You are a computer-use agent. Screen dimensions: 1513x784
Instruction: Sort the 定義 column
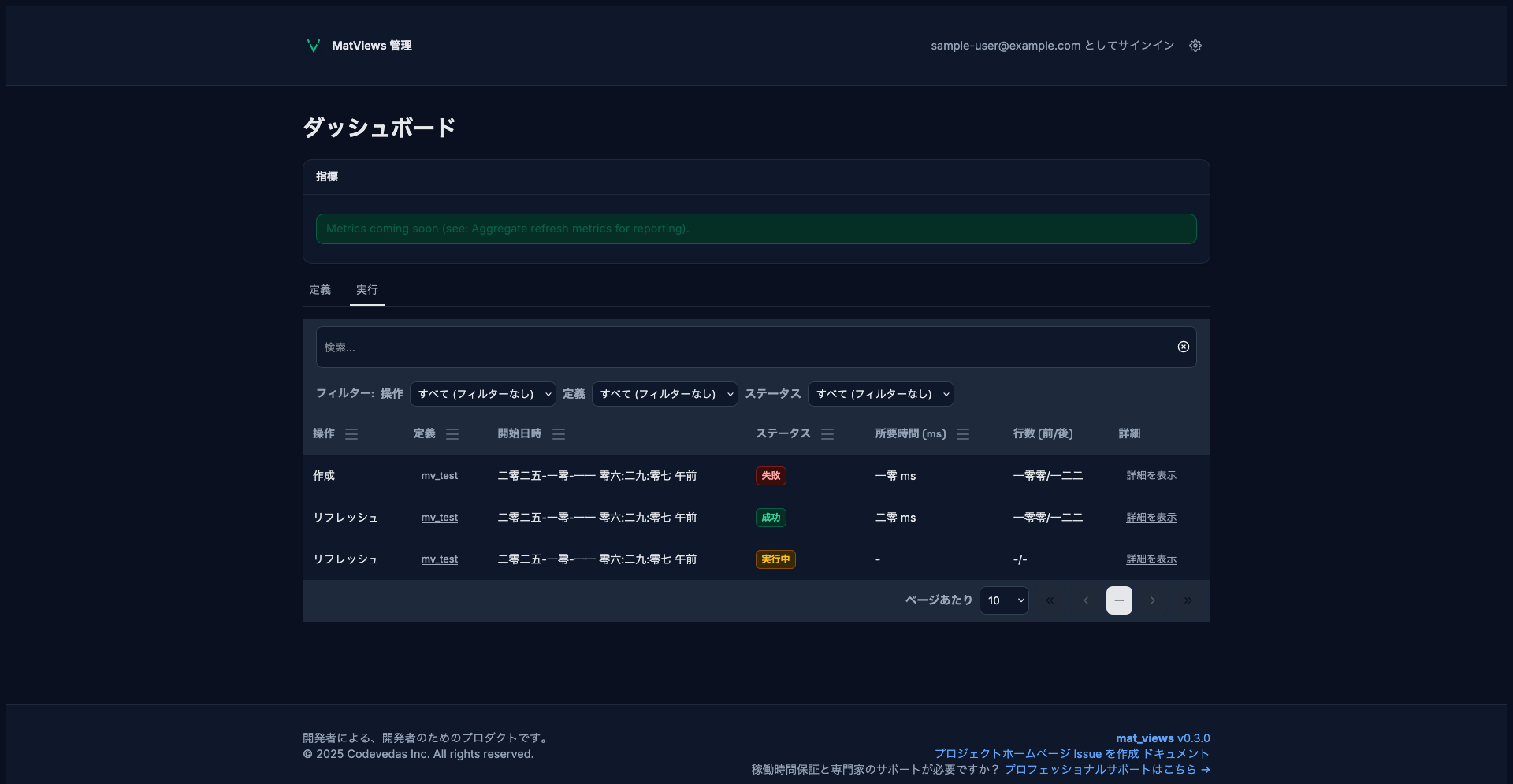pos(452,434)
